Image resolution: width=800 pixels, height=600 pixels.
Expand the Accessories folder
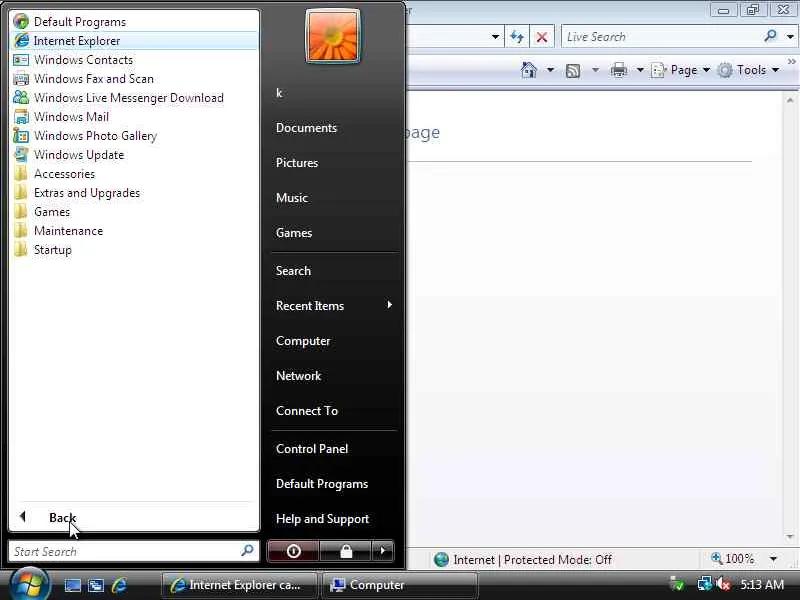coord(134,173)
